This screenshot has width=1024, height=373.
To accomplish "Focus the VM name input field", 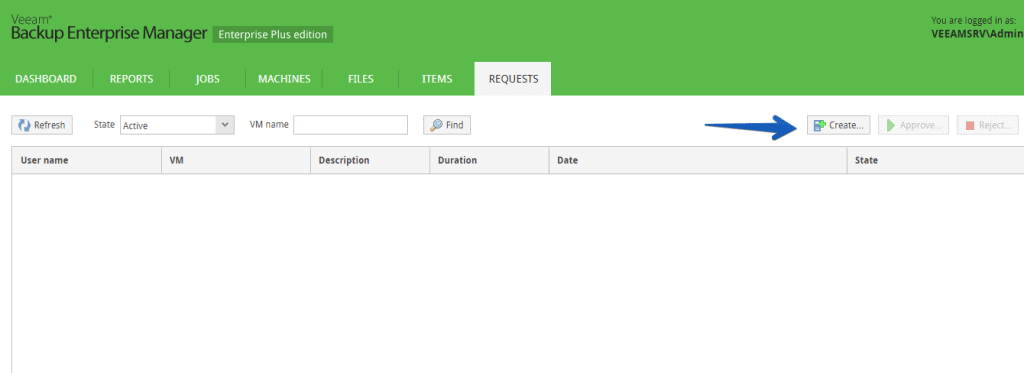I will pyautogui.click(x=351, y=125).
